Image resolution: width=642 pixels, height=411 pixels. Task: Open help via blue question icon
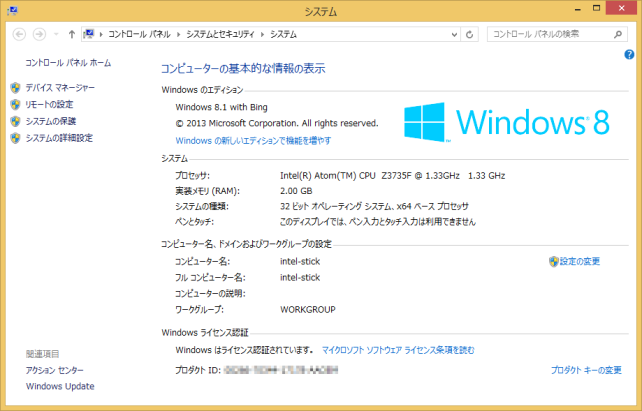(x=629, y=54)
